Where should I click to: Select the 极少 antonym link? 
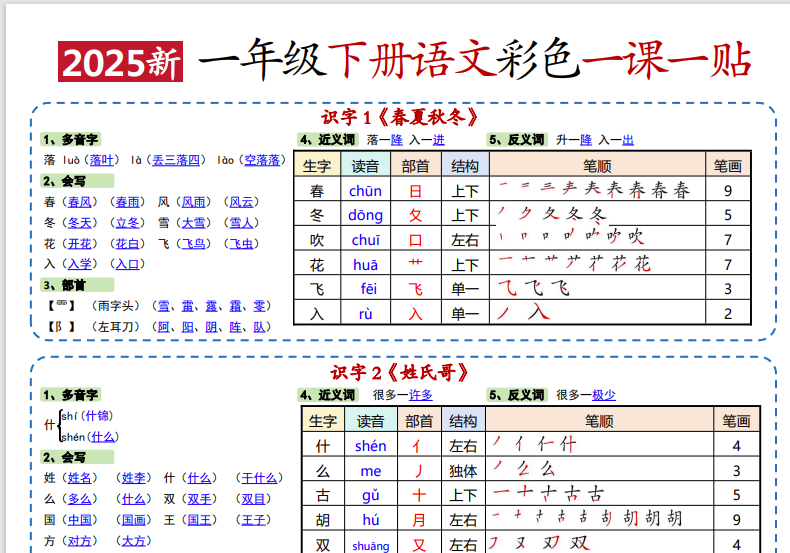pyautogui.click(x=604, y=395)
